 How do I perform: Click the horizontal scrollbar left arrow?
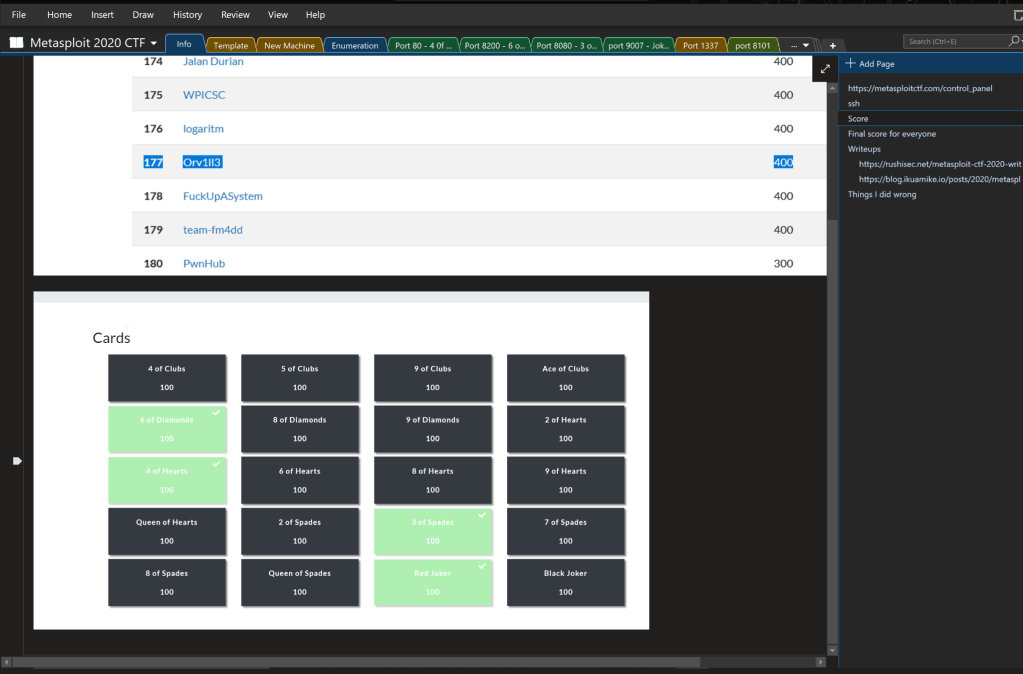(8, 662)
